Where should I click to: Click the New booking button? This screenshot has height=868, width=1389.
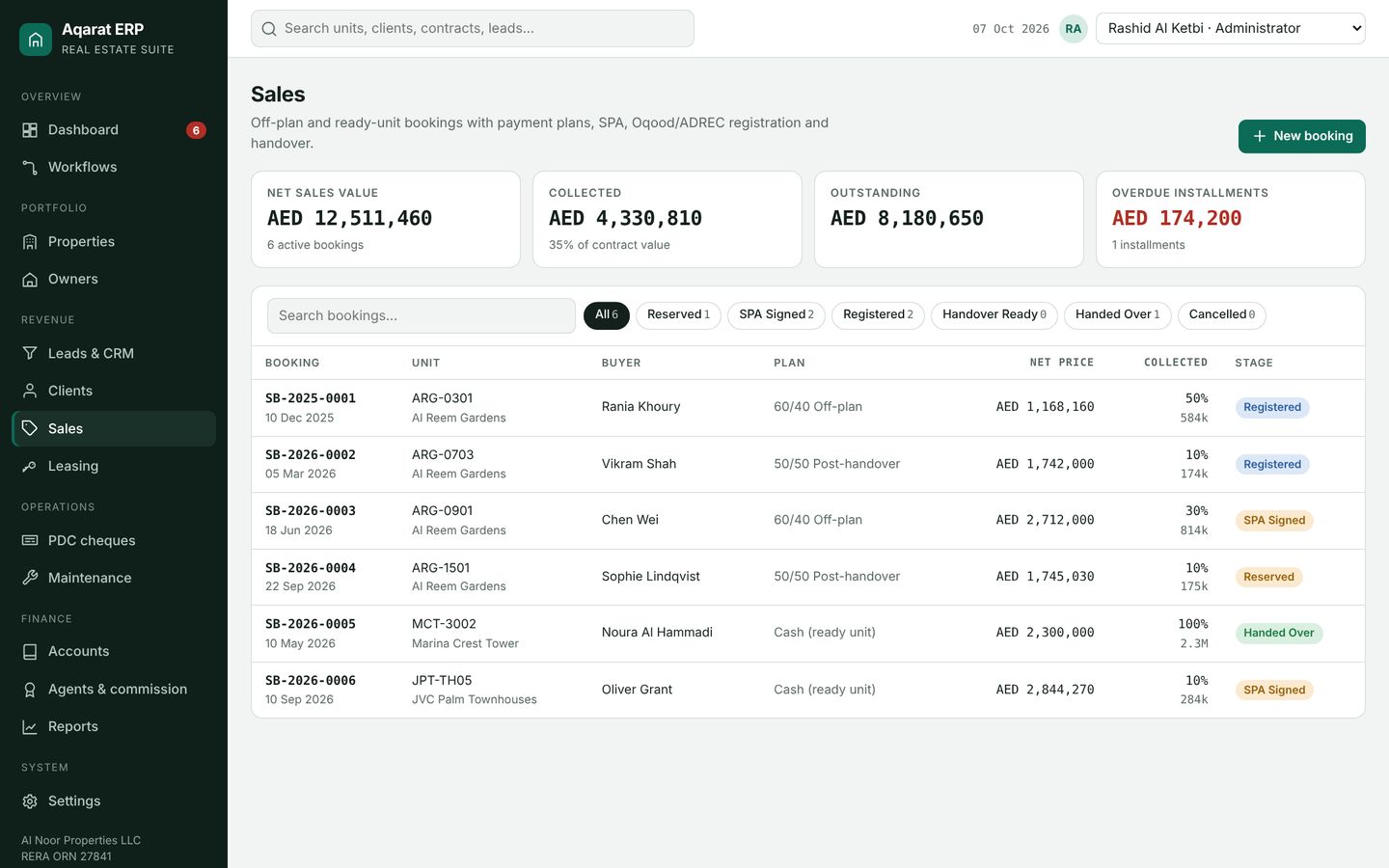pyautogui.click(x=1302, y=136)
